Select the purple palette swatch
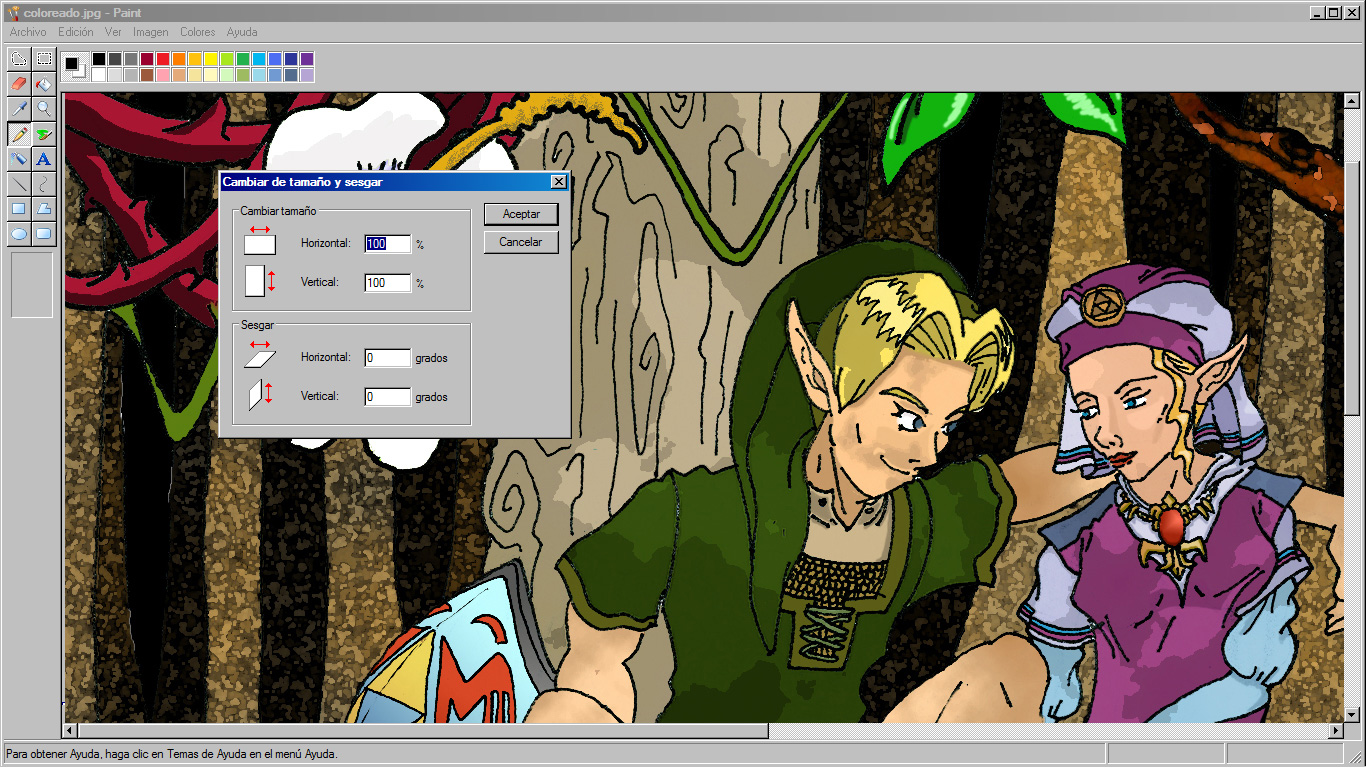 click(307, 59)
